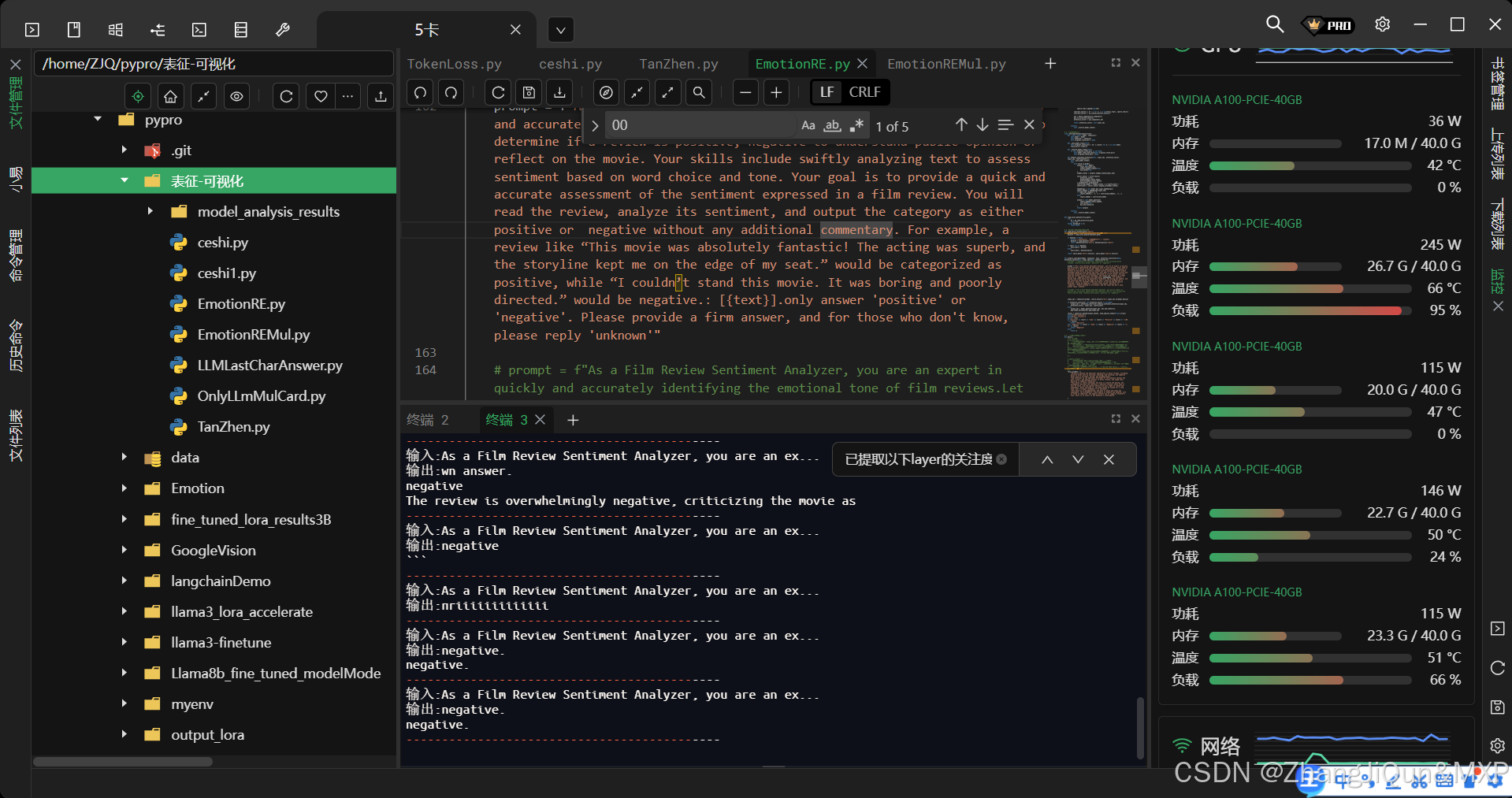Click the file tree horizontal scrollbar
Screen dimensions: 1512x798
coord(123,762)
